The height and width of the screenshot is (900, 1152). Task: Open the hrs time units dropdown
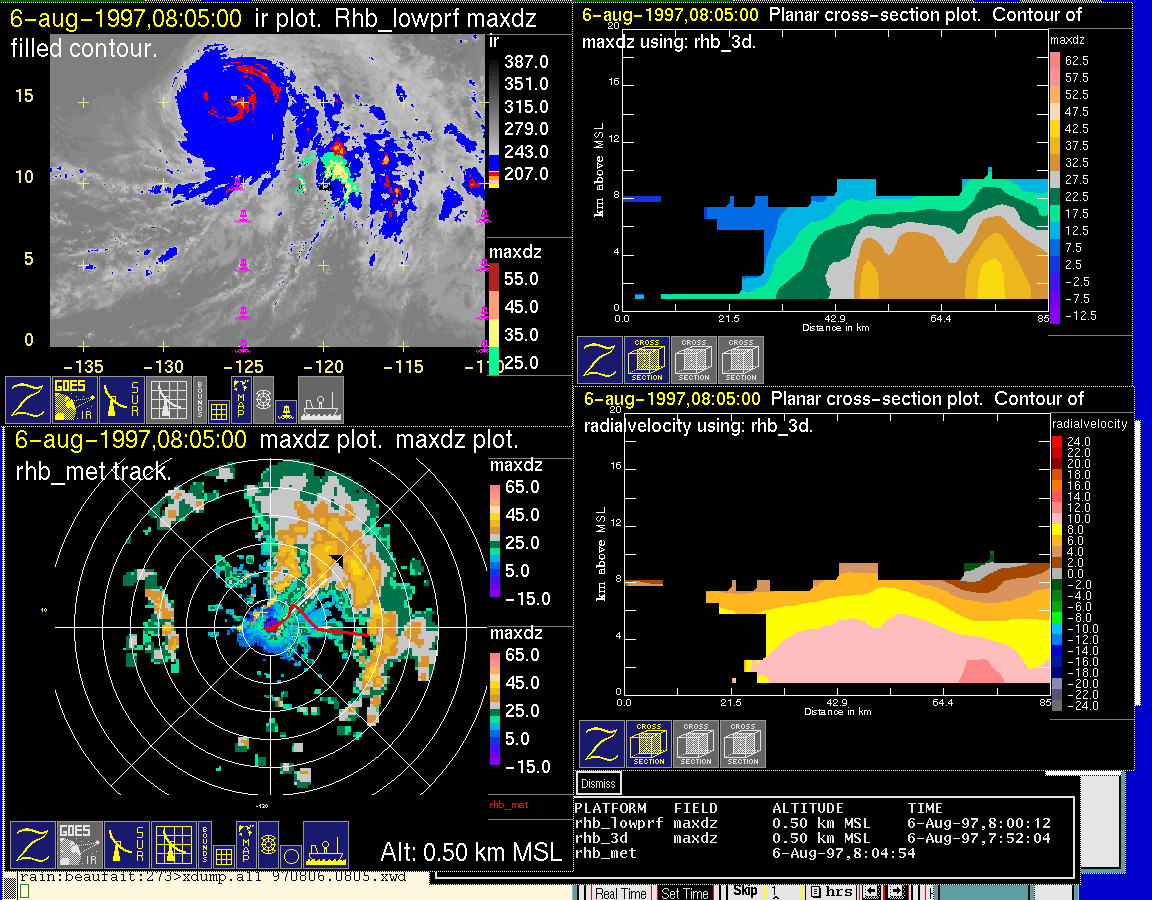tap(831, 892)
